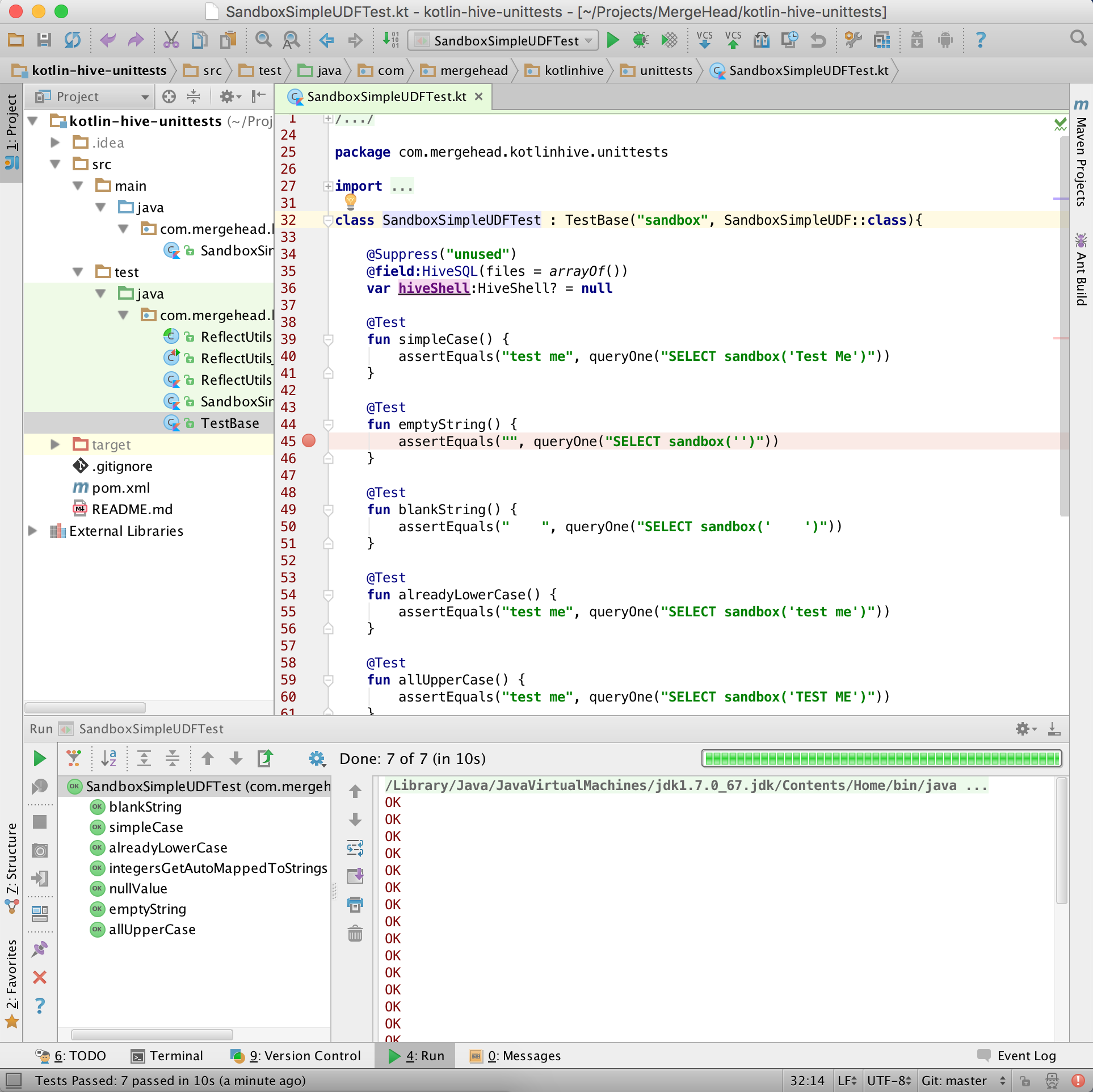Expand the External Libraries node

click(x=32, y=531)
